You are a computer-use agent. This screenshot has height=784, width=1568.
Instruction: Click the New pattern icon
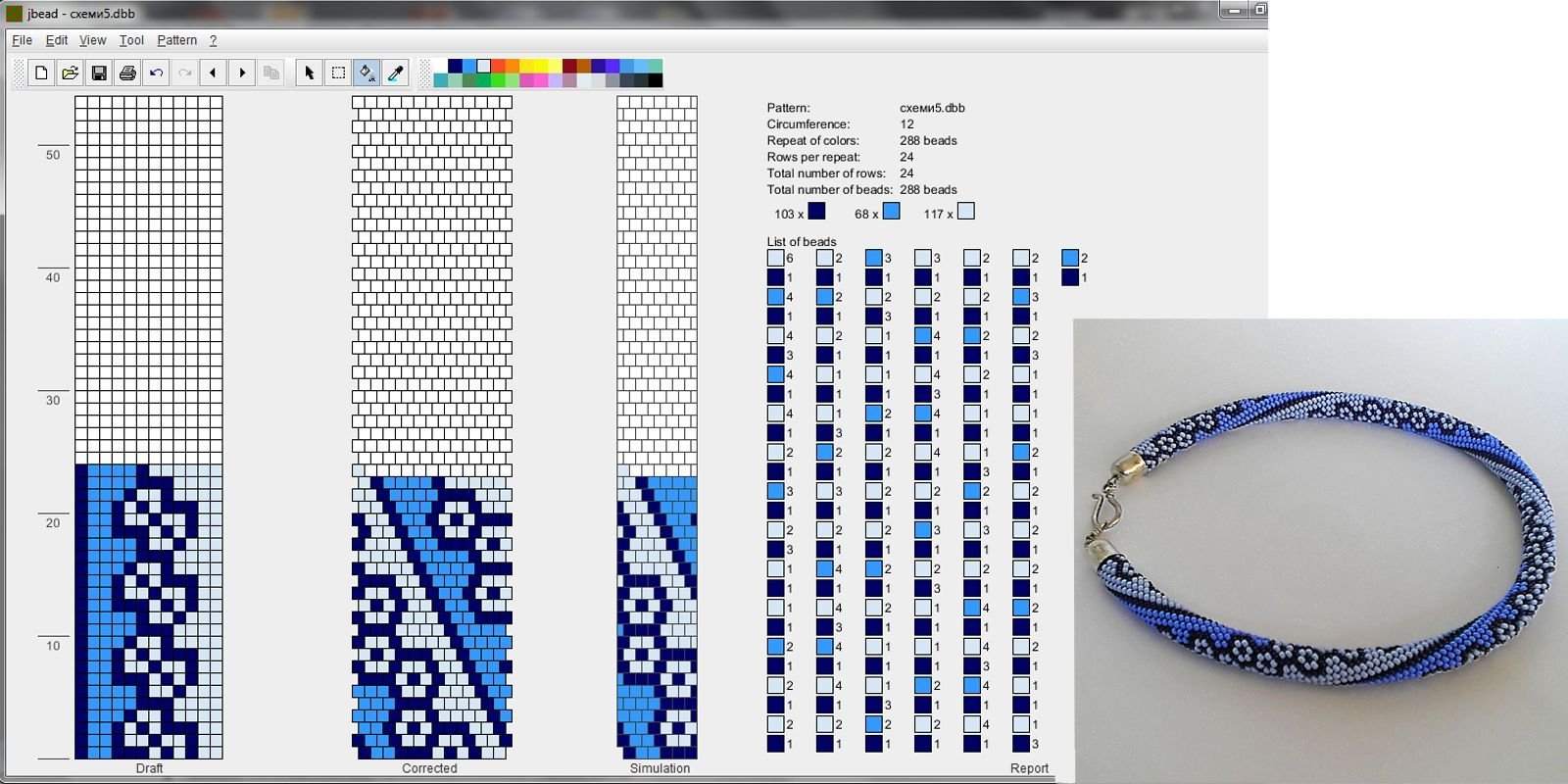click(x=41, y=73)
